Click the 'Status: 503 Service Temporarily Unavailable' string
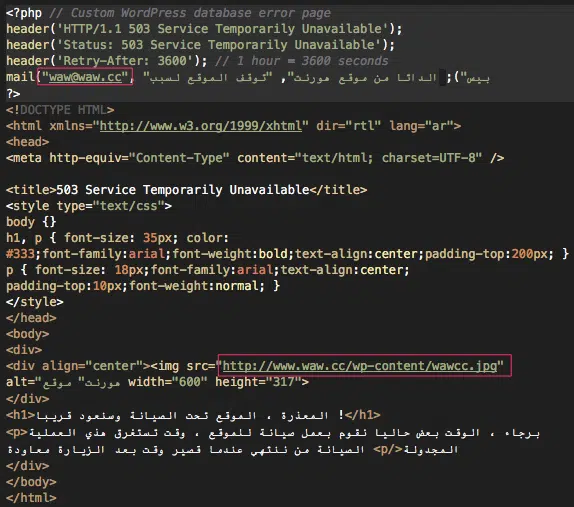Viewport: 574px width, 507px height. click(218, 45)
